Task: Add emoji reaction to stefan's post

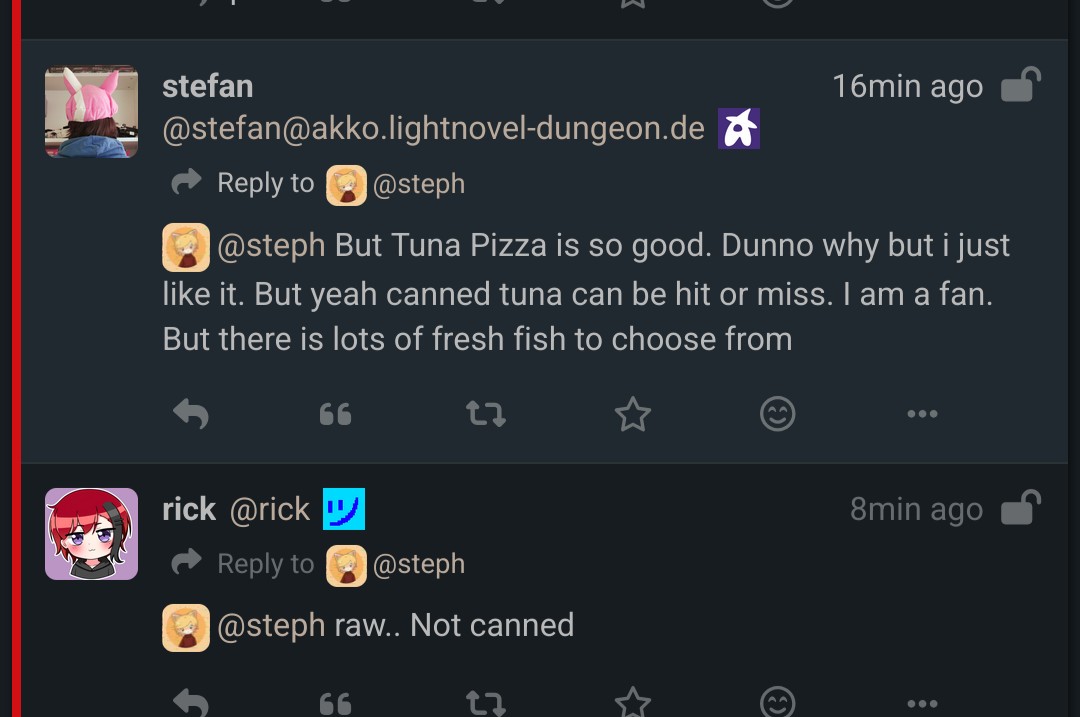Action: pos(777,413)
